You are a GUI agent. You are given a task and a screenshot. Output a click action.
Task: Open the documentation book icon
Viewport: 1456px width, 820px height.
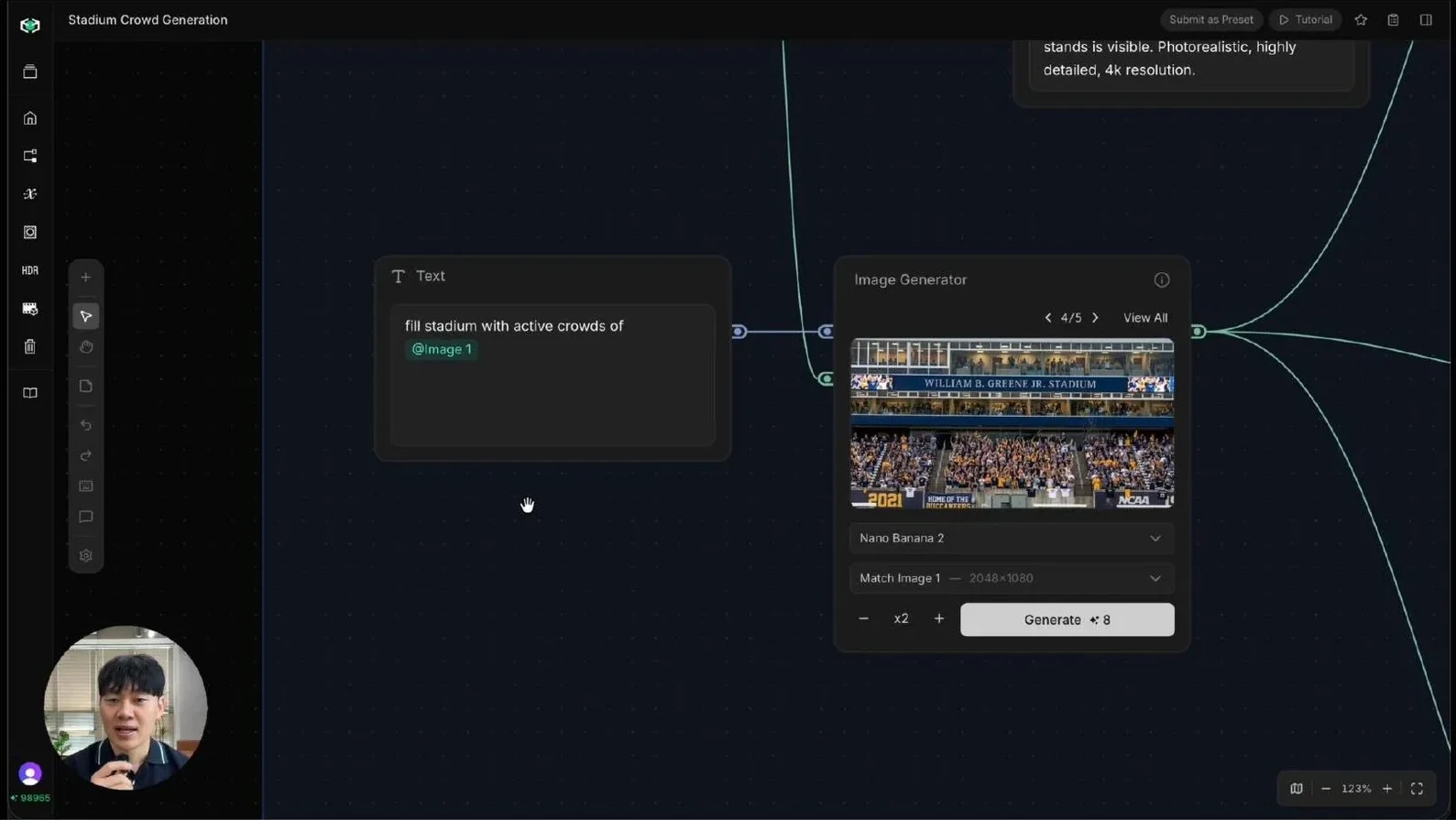[30, 393]
